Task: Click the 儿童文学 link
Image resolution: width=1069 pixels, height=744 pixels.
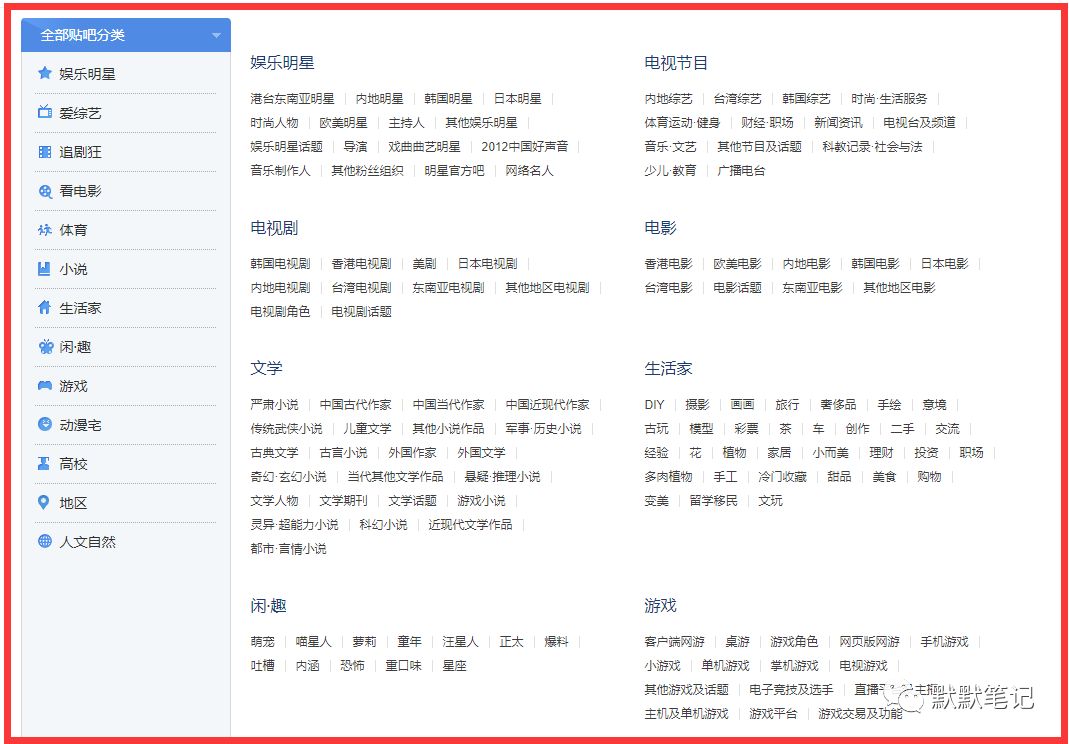Action: click(x=367, y=429)
